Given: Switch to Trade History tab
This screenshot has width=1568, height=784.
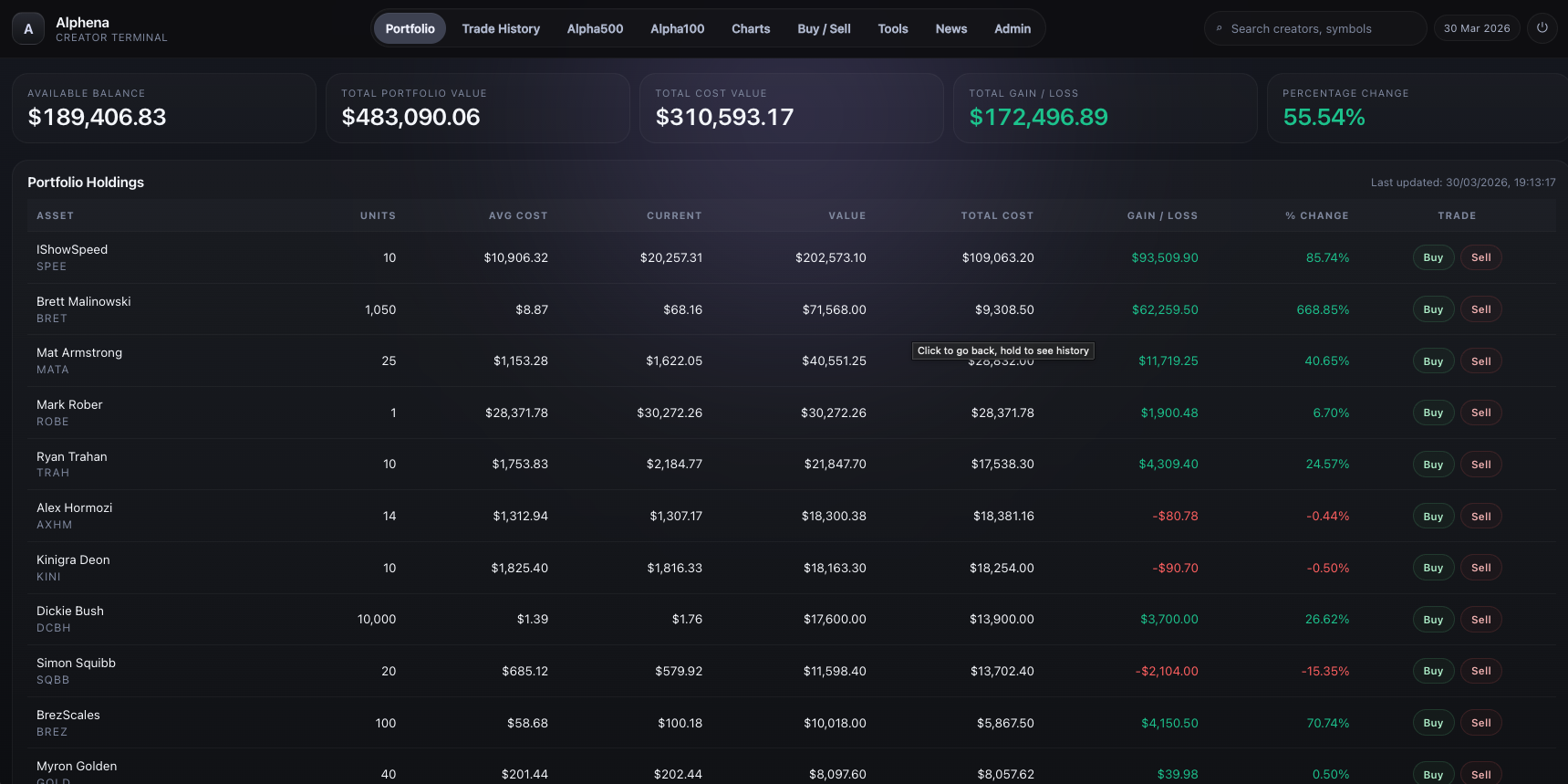Looking at the screenshot, I should point(501,29).
